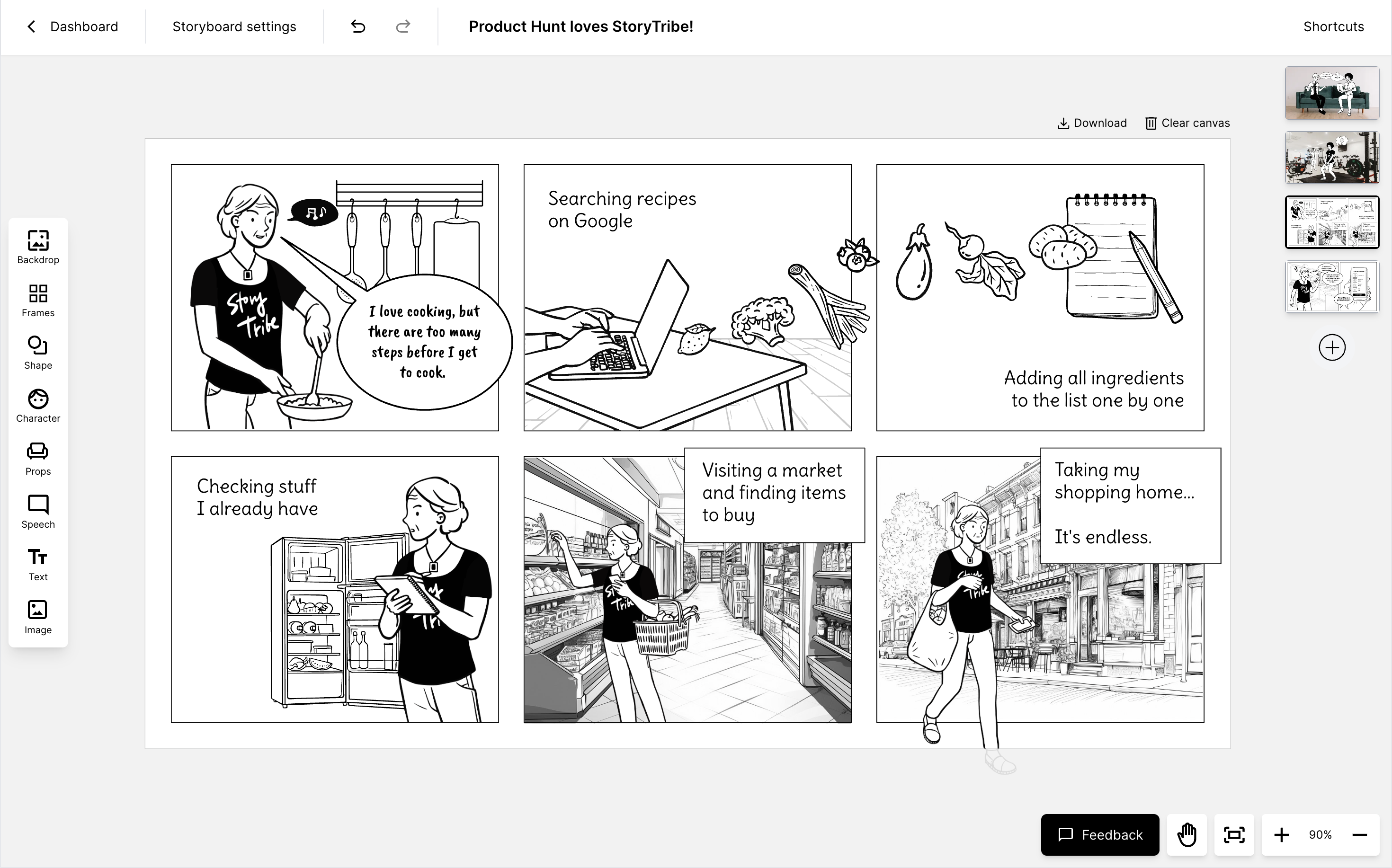The image size is (1392, 868).
Task: Activate the hand pan tool
Action: [1187, 835]
